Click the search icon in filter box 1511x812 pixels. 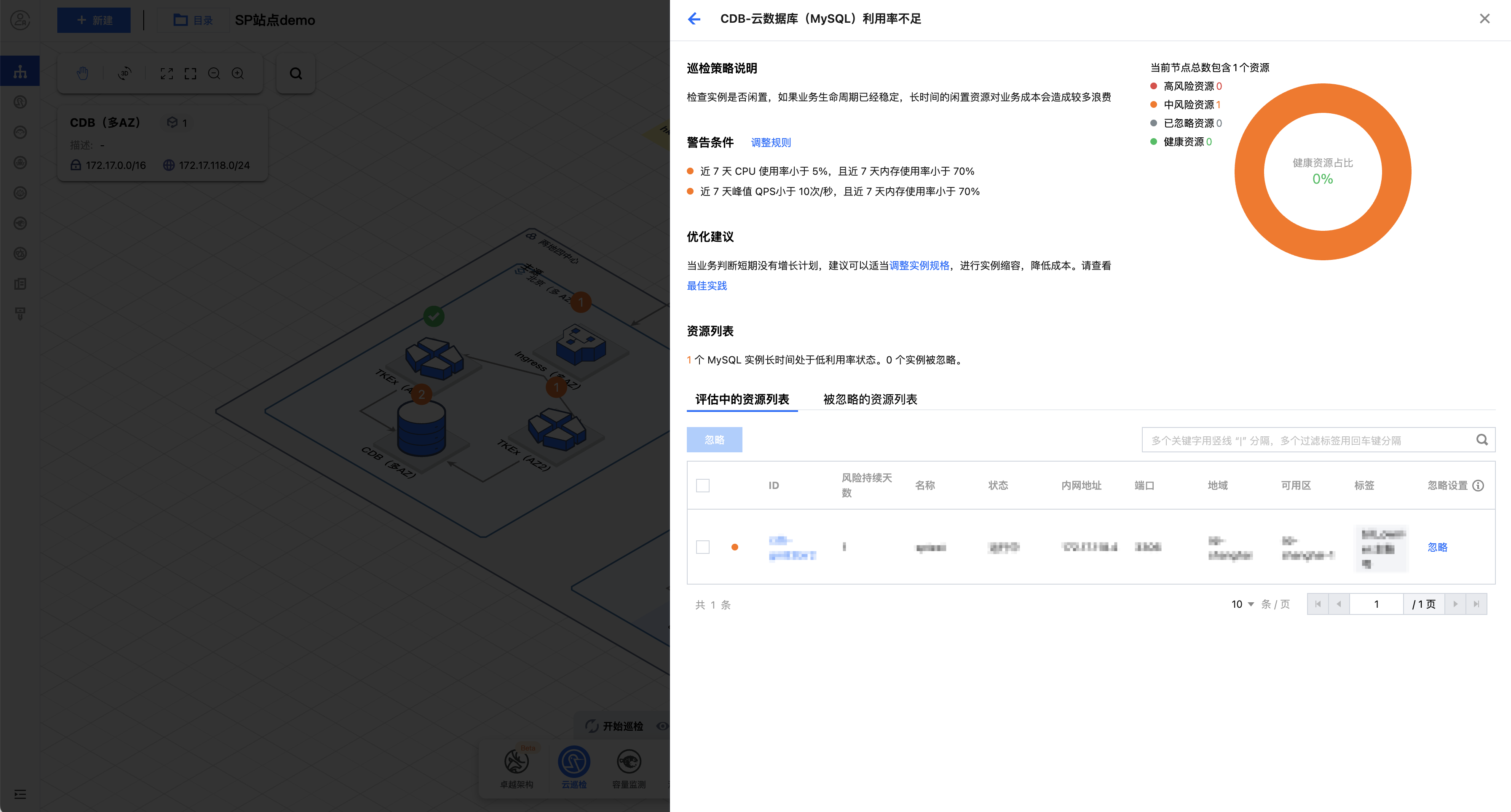[1482, 440]
